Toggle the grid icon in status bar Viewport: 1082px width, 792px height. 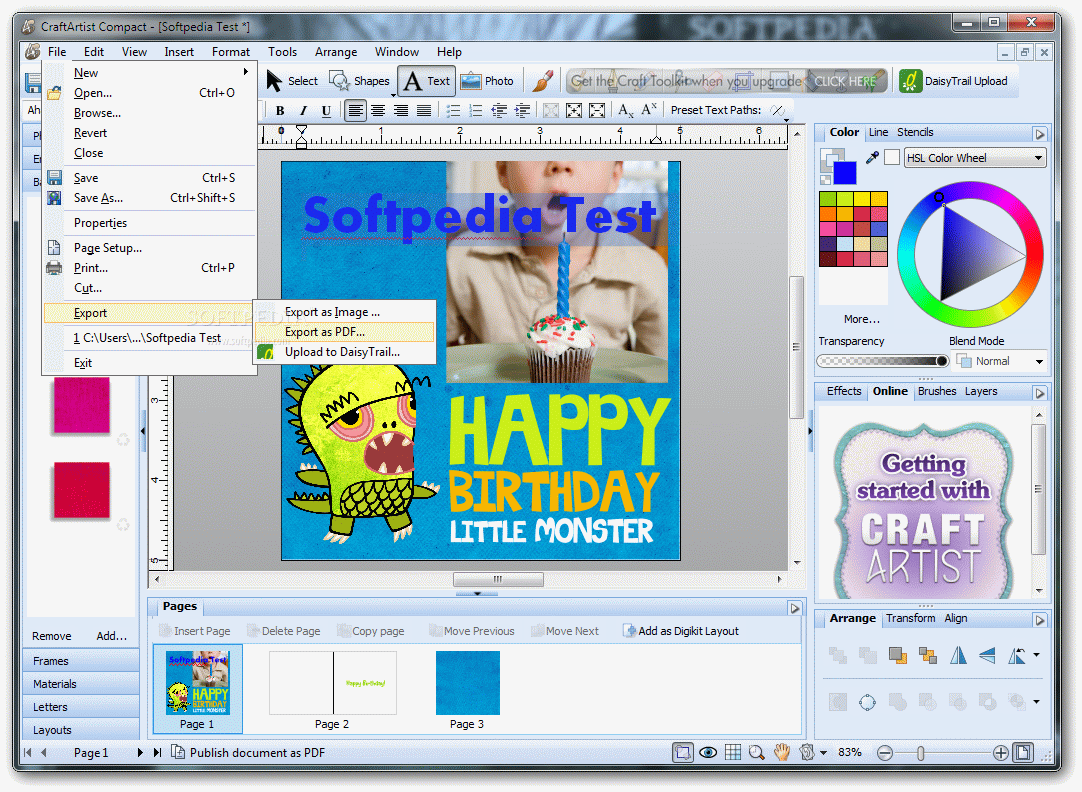pyautogui.click(x=733, y=753)
